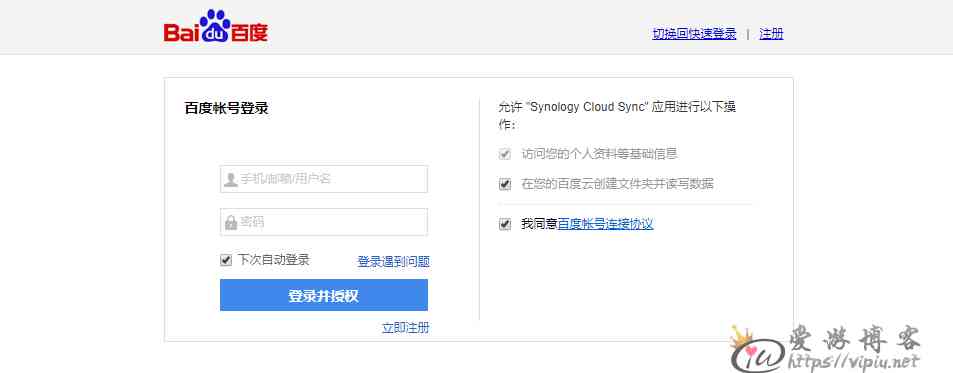This screenshot has width=953, height=373.
Task: Click the lock icon in password field
Action: [x=231, y=222]
